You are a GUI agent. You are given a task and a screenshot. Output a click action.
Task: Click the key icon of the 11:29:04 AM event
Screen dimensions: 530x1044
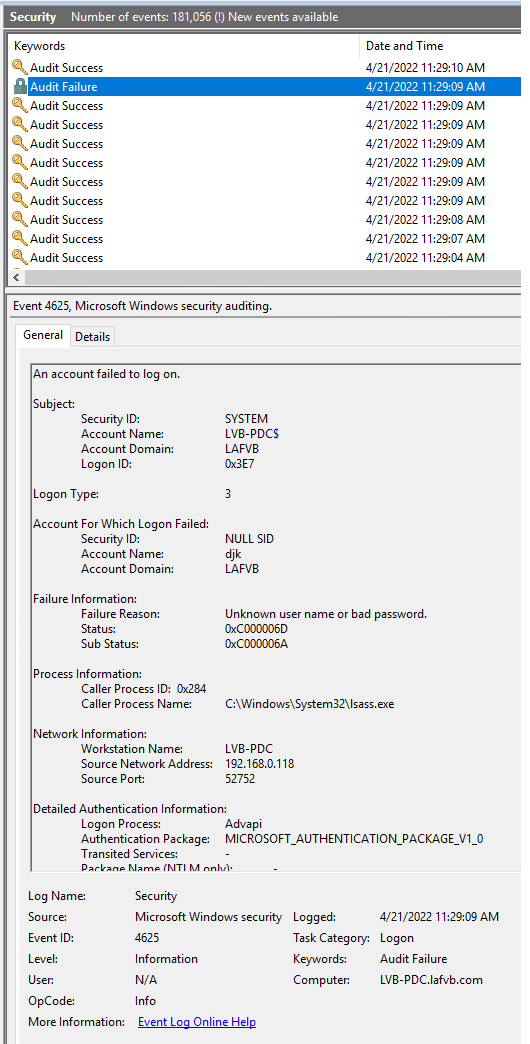point(20,258)
